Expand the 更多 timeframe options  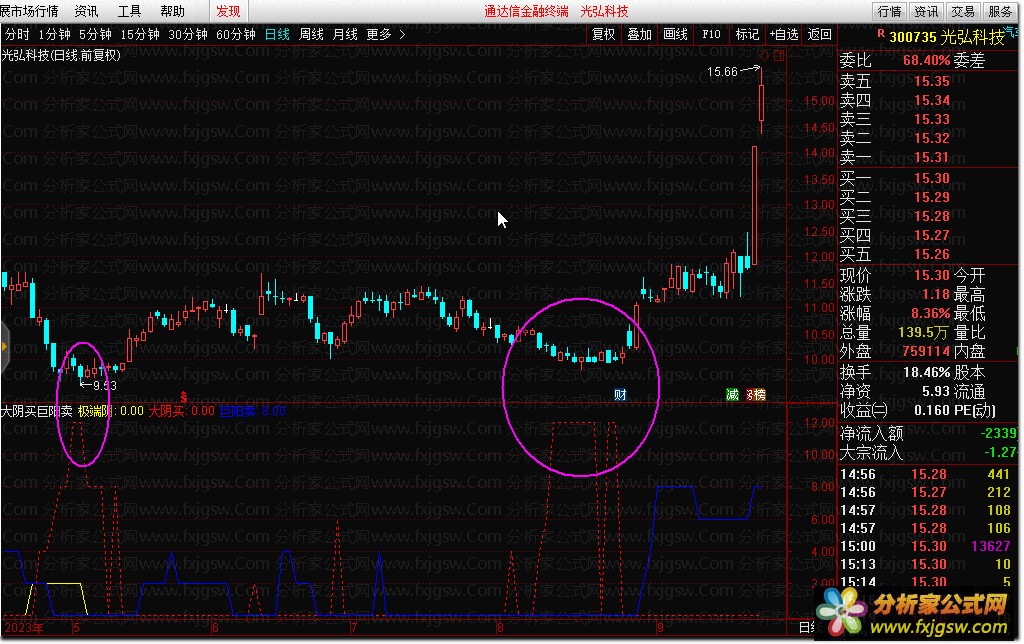coord(385,34)
